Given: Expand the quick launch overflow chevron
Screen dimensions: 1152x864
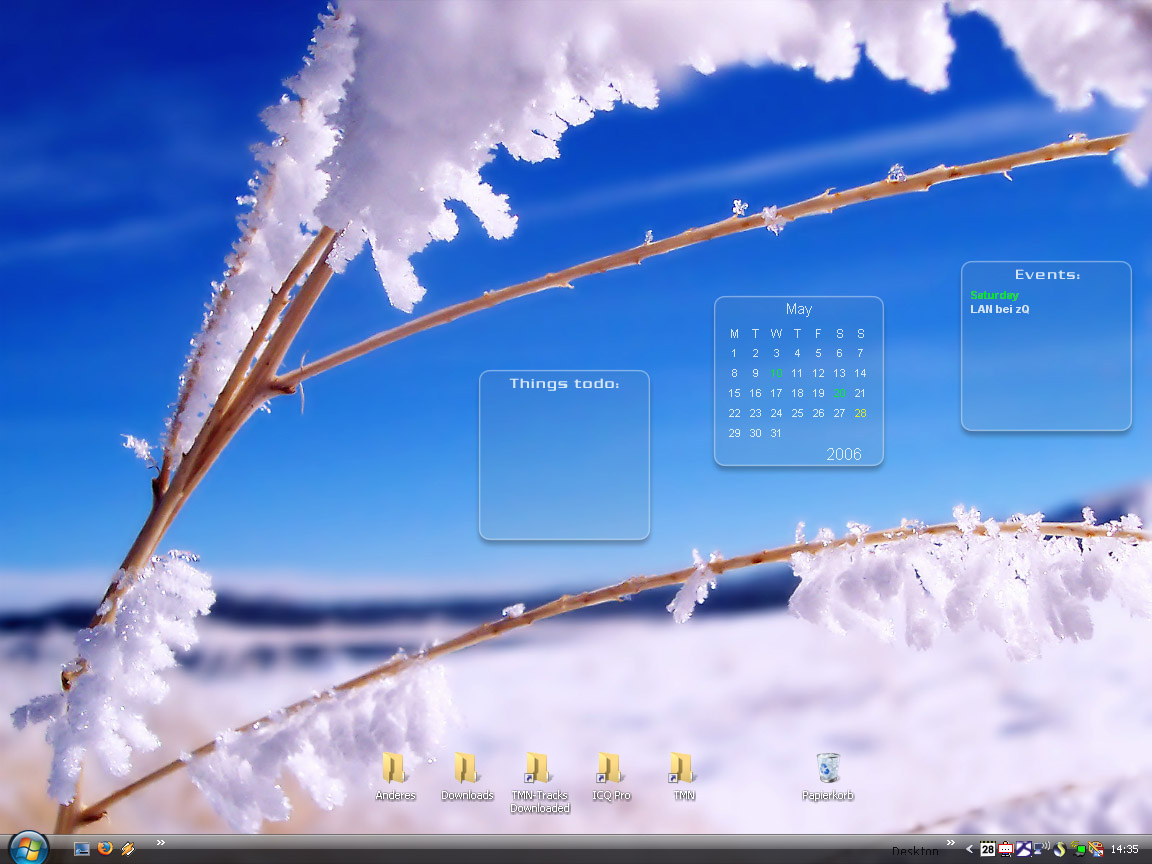Looking at the screenshot, I should click(160, 842).
